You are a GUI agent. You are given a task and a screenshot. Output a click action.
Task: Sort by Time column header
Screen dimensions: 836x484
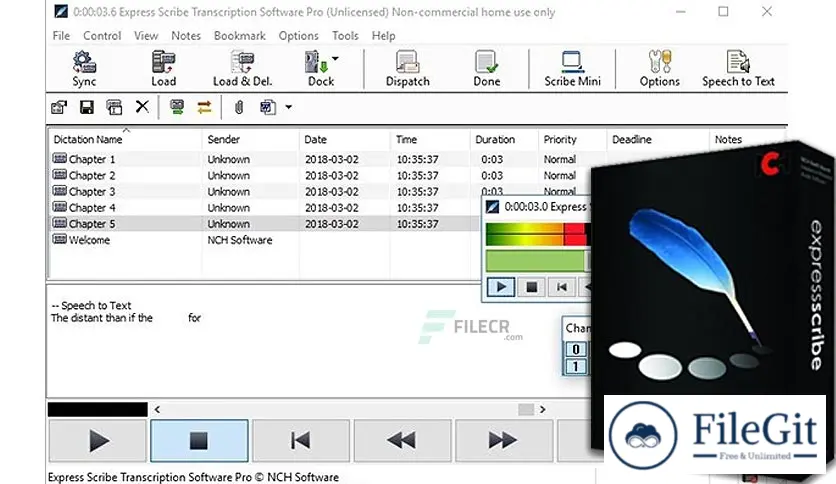[x=430, y=140]
